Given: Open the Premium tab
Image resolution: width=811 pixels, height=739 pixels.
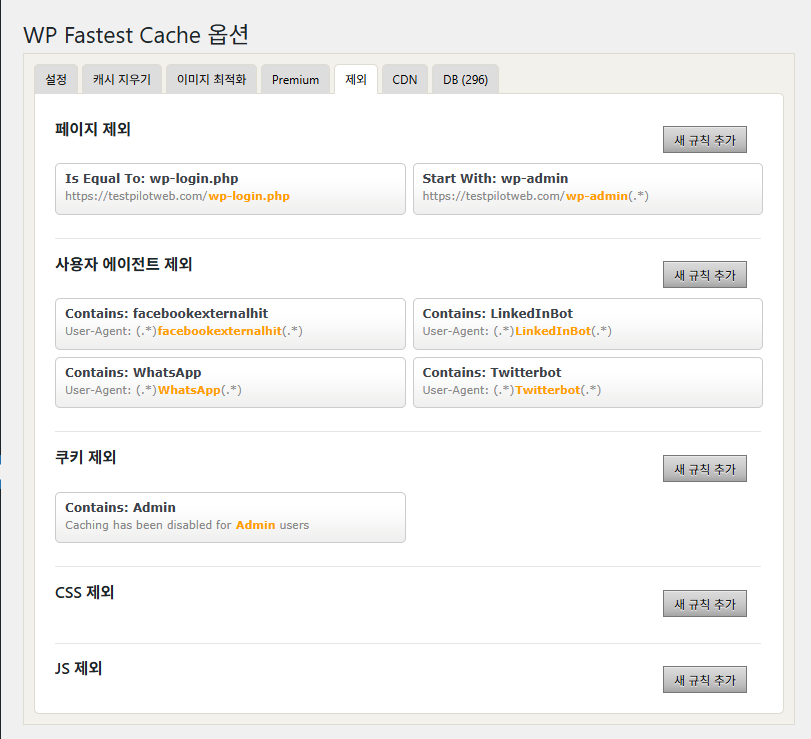Looking at the screenshot, I should pyautogui.click(x=295, y=78).
